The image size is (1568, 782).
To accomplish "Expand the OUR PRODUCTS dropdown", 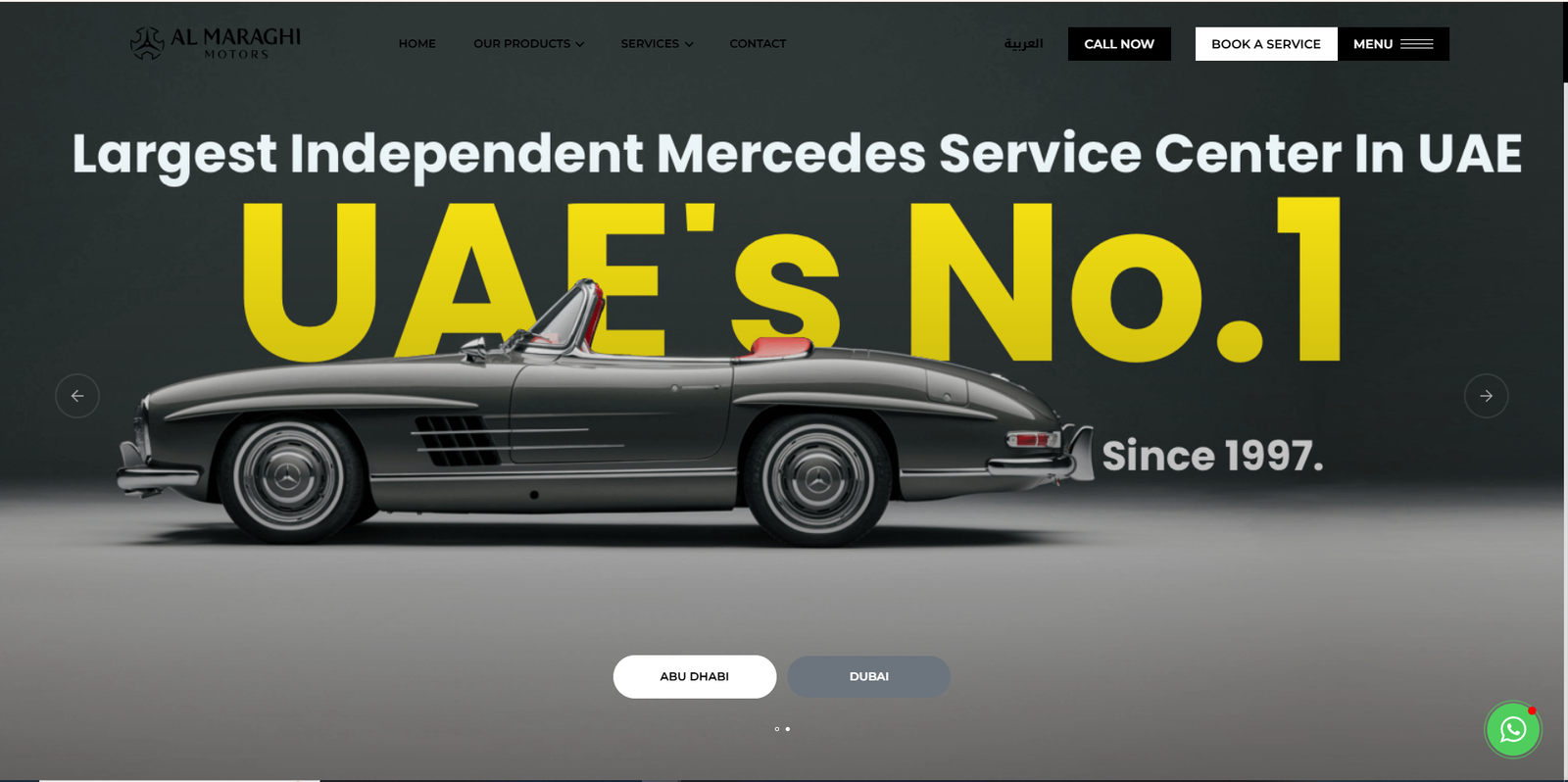I will [529, 44].
